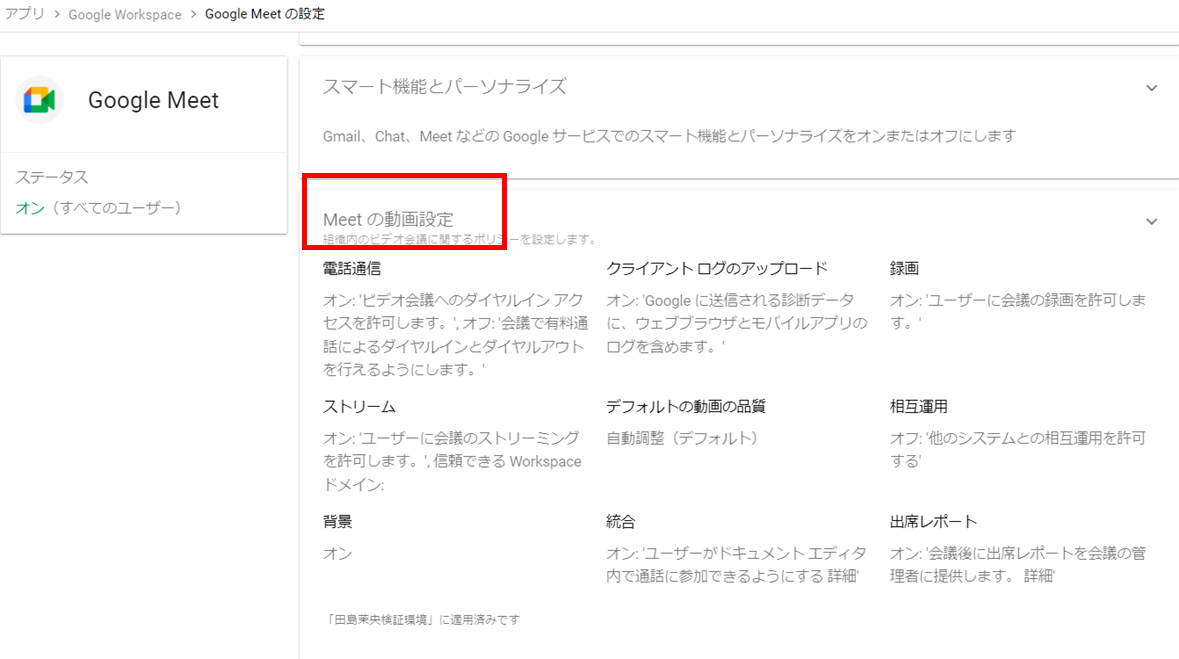The width and height of the screenshot is (1179, 659).
Task: Open the ステータス label in the sidebar
Action: tap(52, 178)
